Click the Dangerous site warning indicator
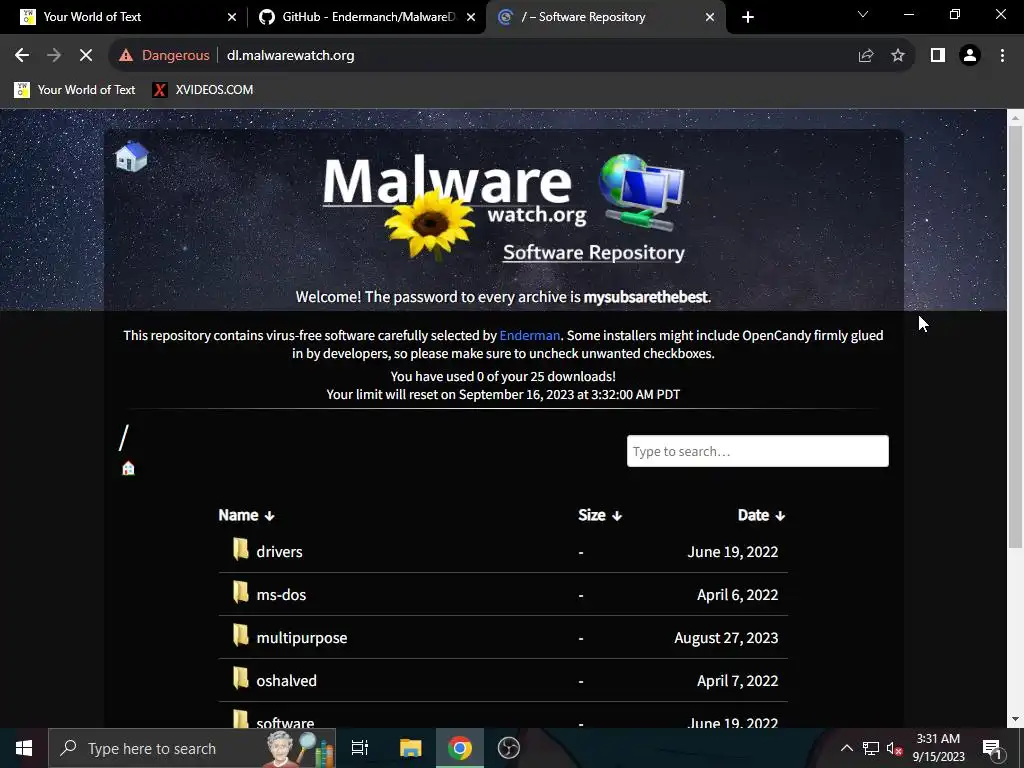Image resolution: width=1024 pixels, height=768 pixels. click(x=164, y=56)
